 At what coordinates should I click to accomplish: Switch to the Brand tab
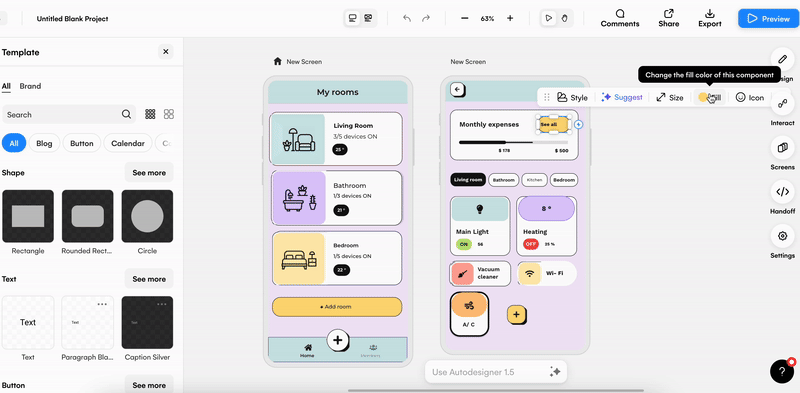30,86
